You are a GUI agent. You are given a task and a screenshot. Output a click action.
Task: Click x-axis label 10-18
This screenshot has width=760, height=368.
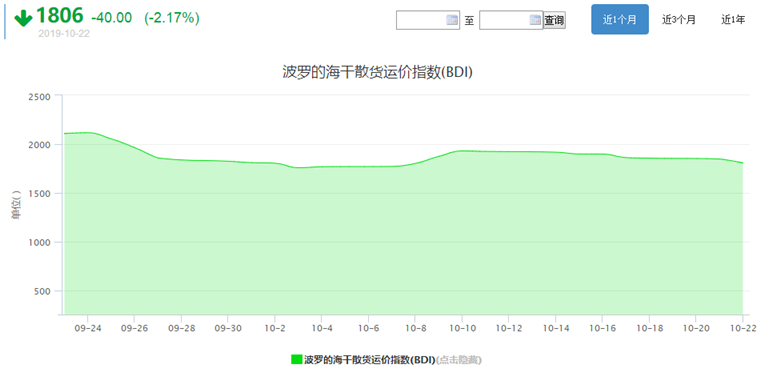point(649,328)
